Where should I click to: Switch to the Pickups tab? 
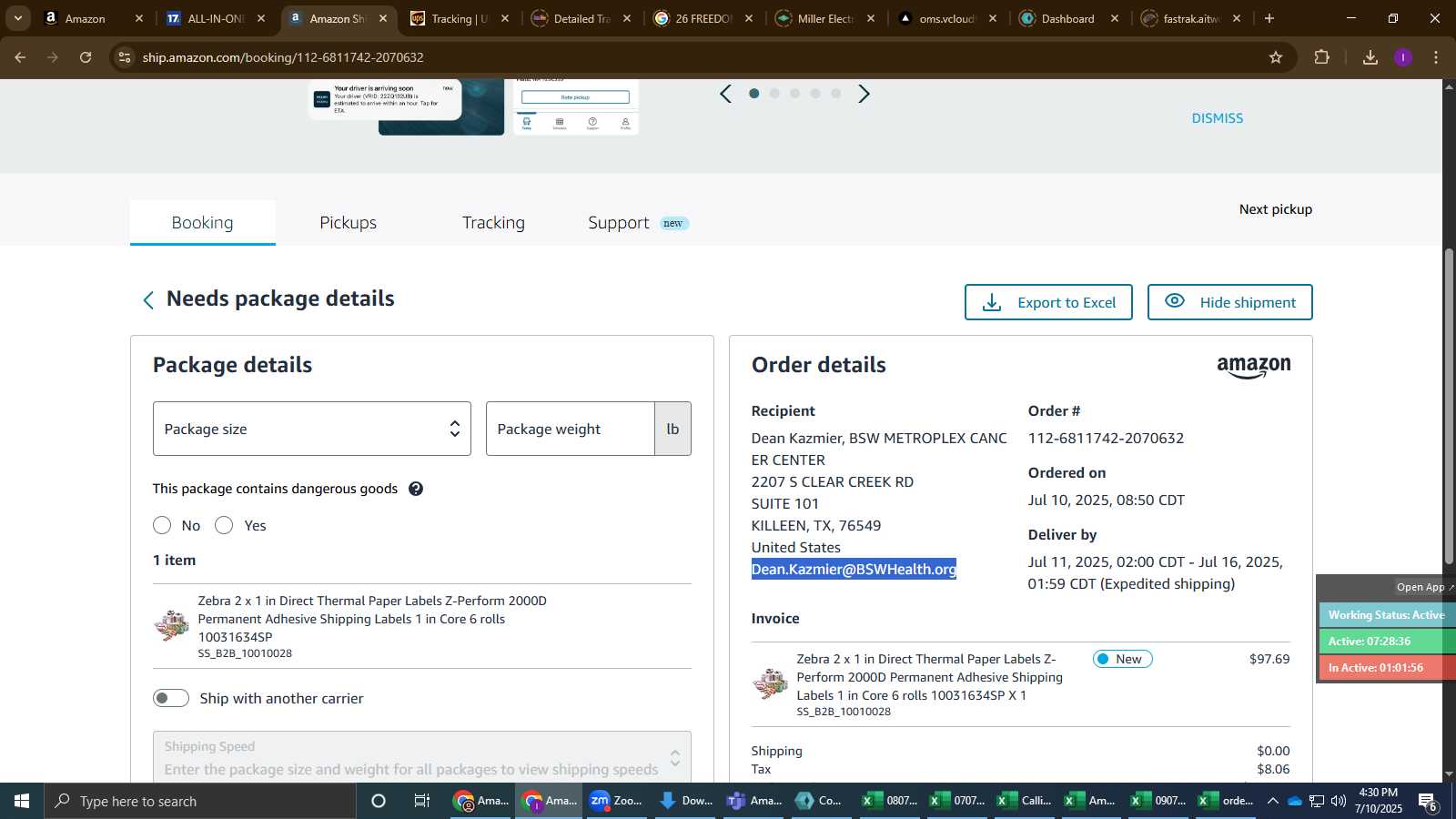coord(348,223)
